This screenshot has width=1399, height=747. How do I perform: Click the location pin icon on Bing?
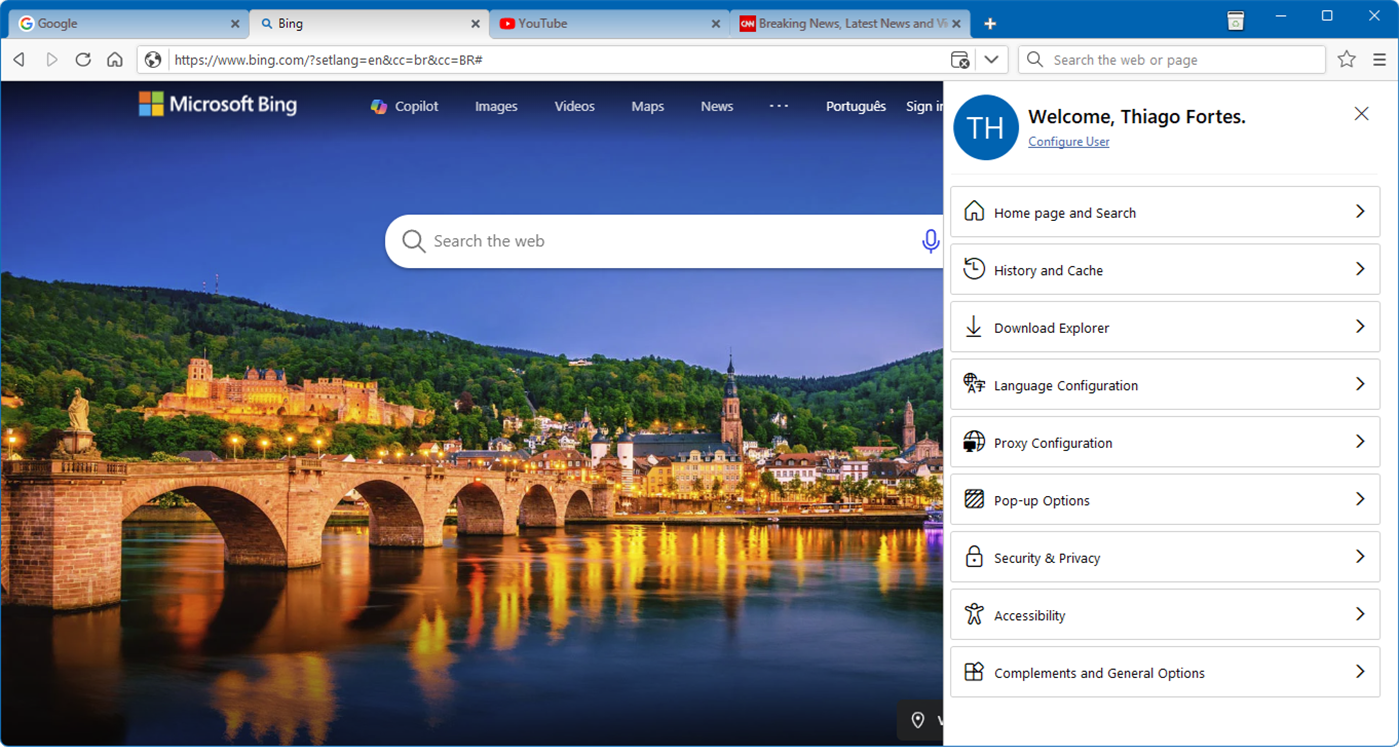(918, 720)
